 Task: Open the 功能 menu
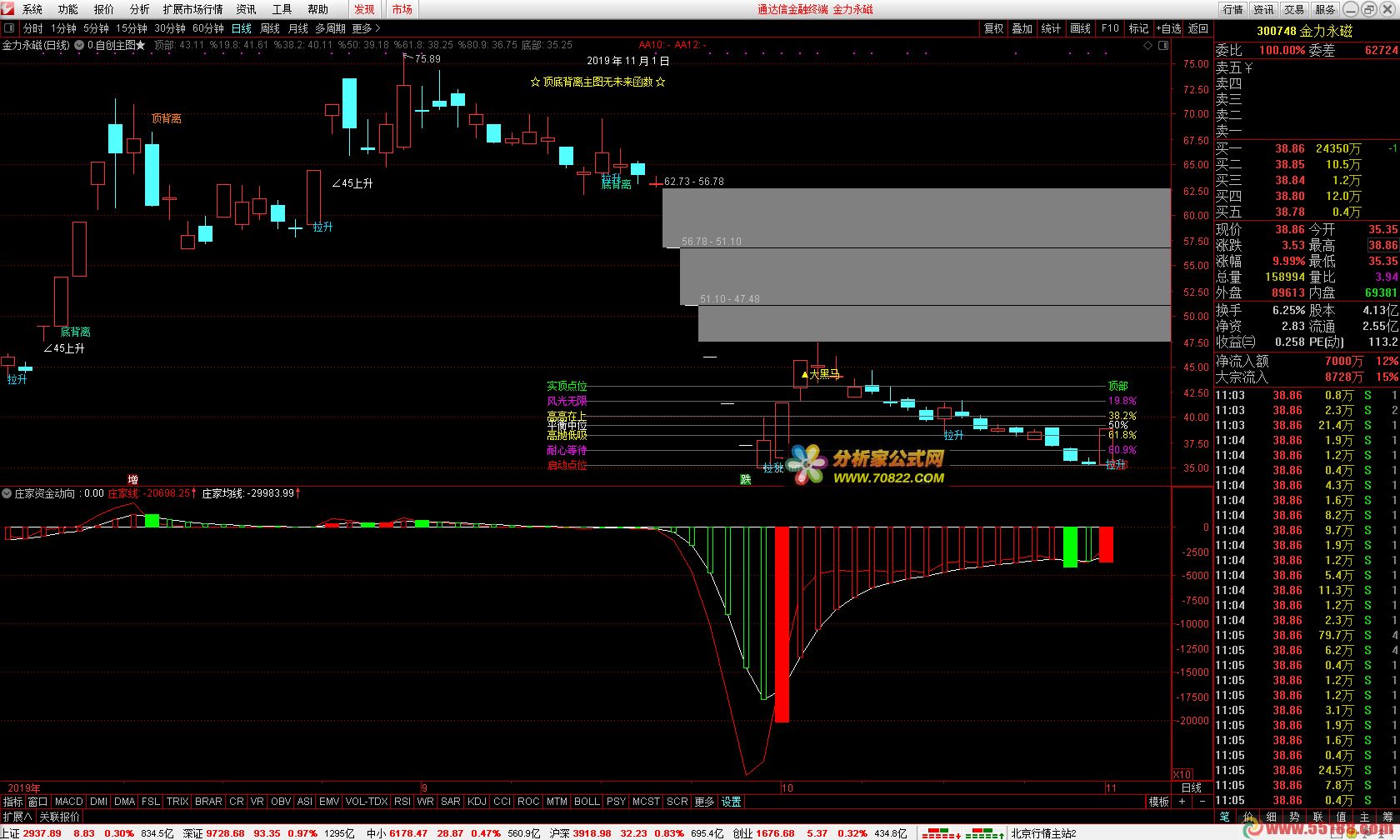click(x=68, y=9)
